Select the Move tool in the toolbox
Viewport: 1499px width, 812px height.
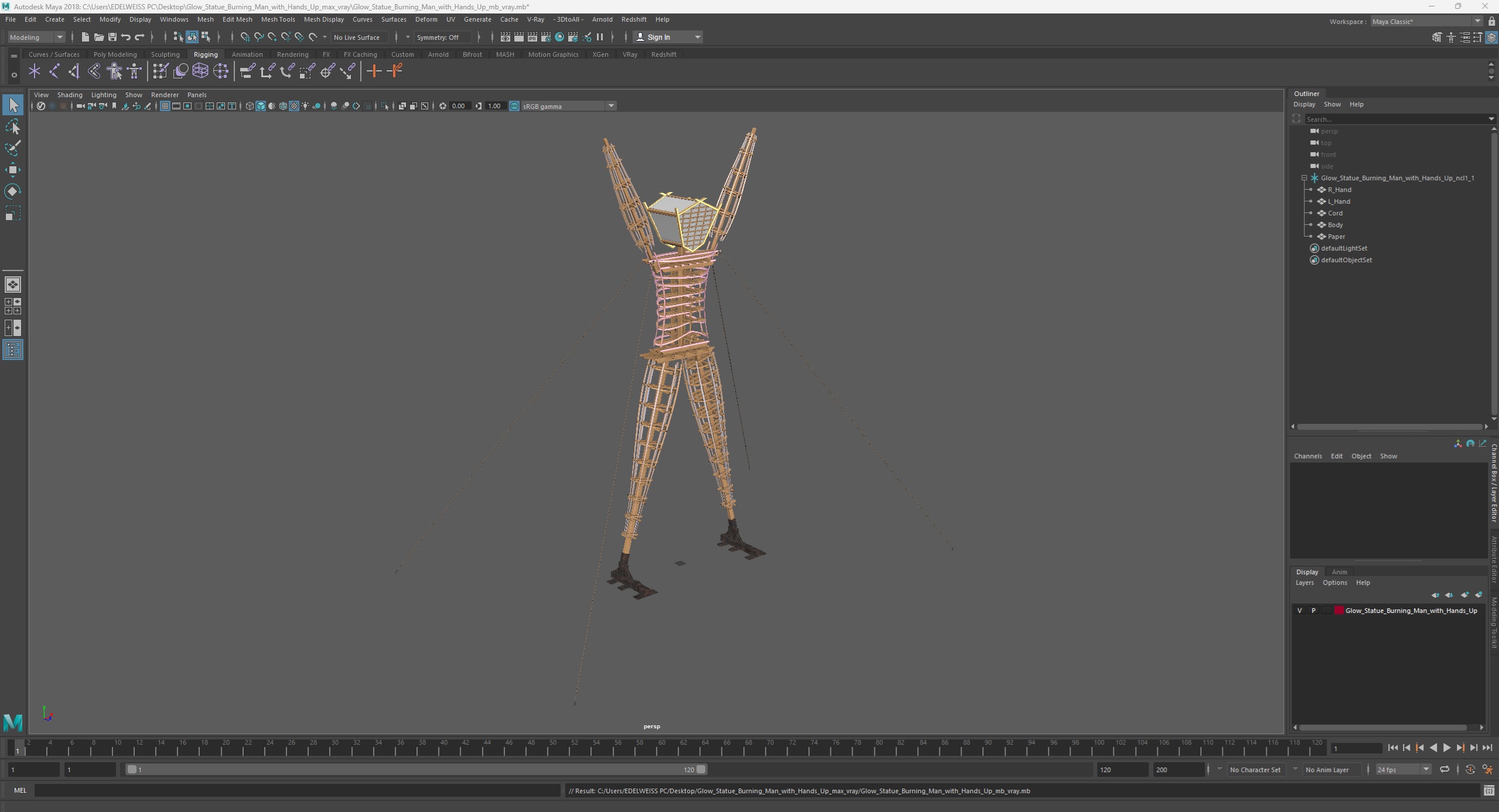coord(13,170)
